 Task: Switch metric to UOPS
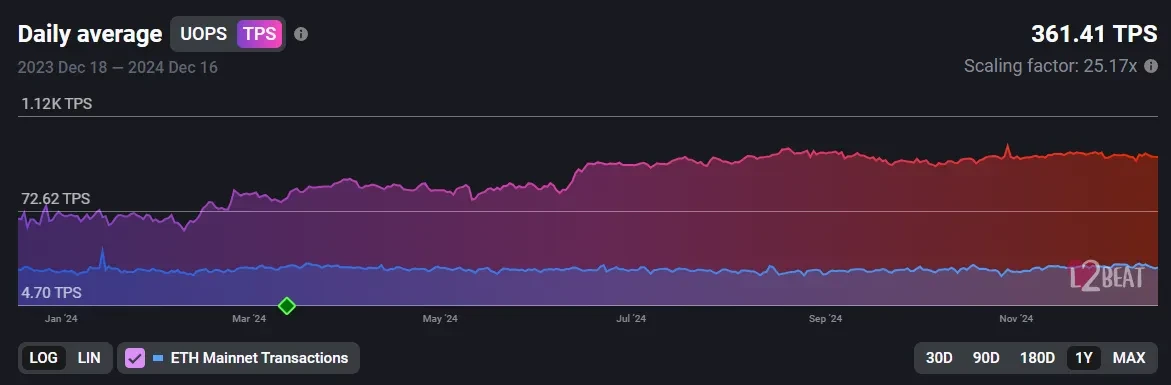tap(203, 34)
